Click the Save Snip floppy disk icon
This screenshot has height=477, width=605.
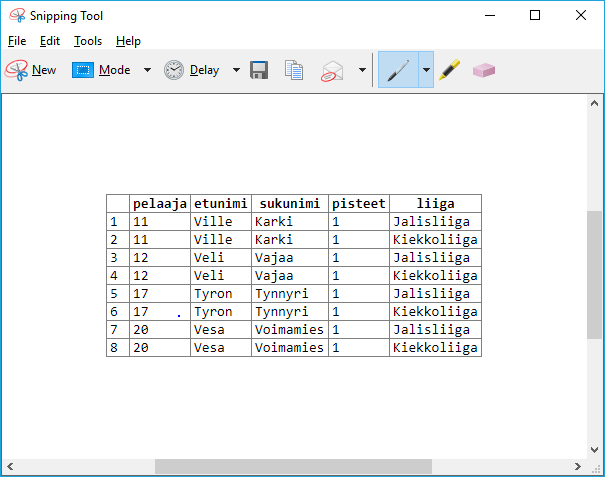click(259, 70)
